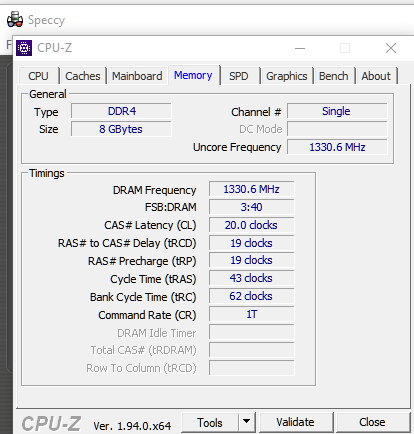Screen dimensions: 414x434
Task: Click the tRC 62 clocks value
Action: [252, 296]
